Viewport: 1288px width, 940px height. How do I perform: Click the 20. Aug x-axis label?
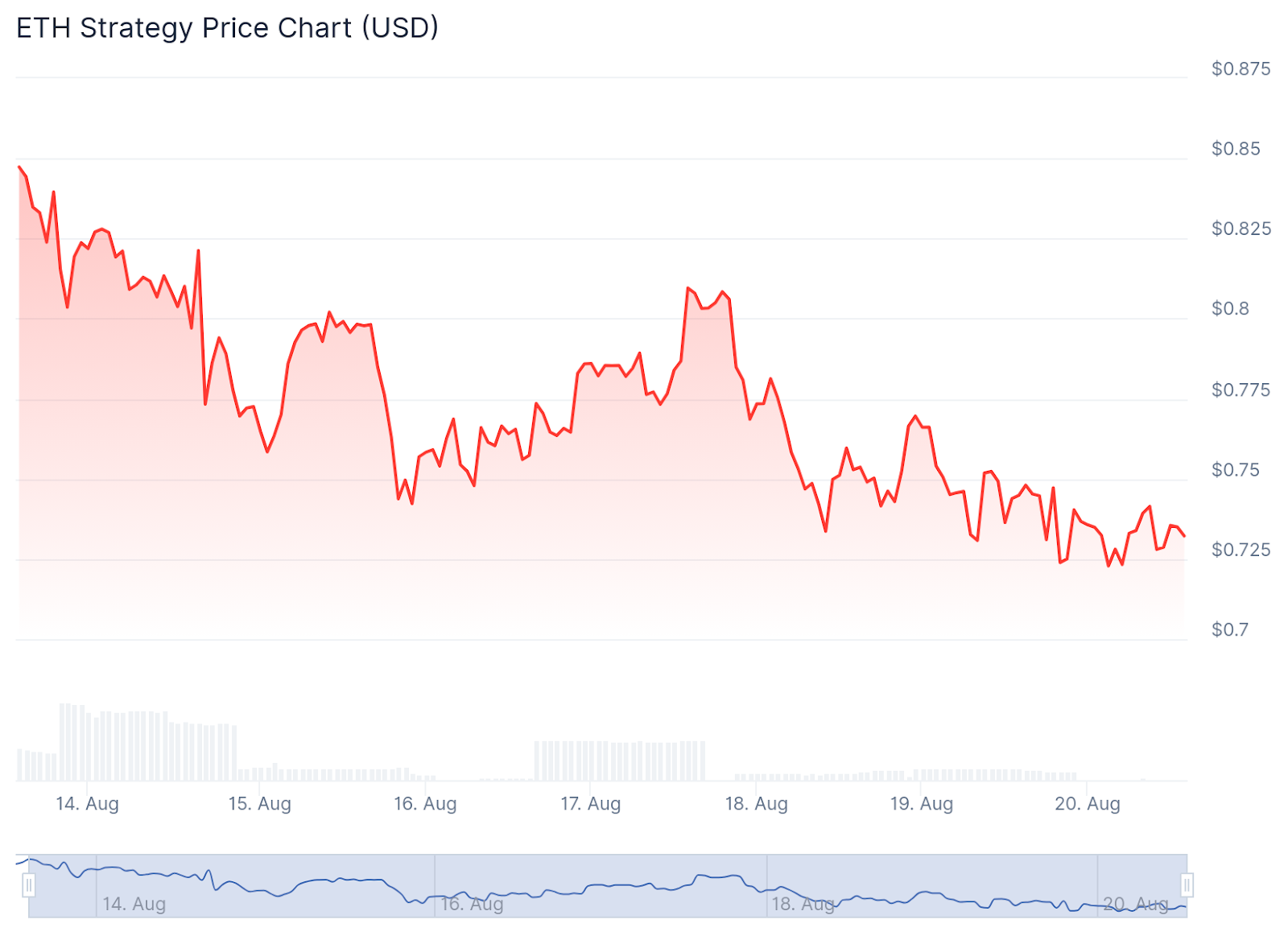[x=1087, y=803]
